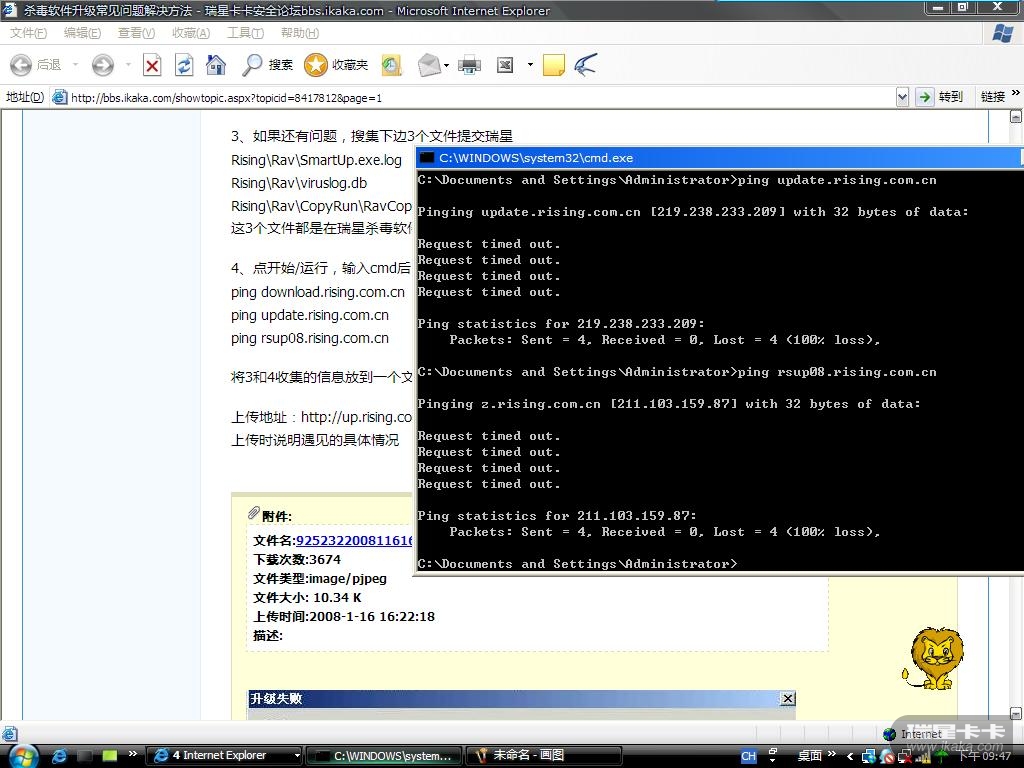Image resolution: width=1024 pixels, height=768 pixels.
Task: Open the 查看 menu
Action: tap(136, 33)
